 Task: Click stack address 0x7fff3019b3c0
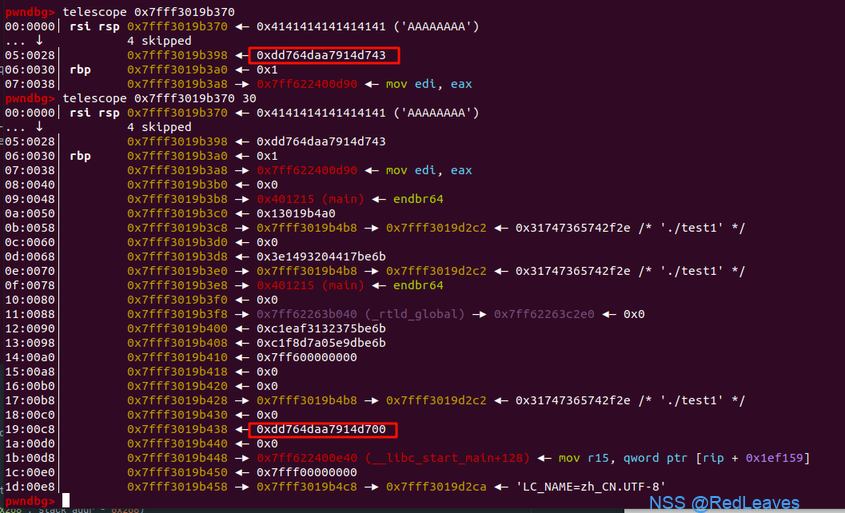point(177,213)
